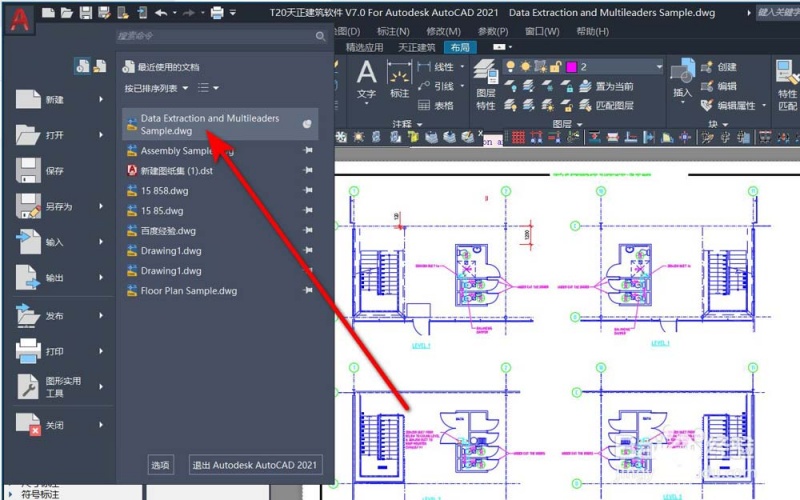Viewport: 800px width, 500px height.
Task: Show recent documents view icon
Action: pyautogui.click(x=82, y=66)
